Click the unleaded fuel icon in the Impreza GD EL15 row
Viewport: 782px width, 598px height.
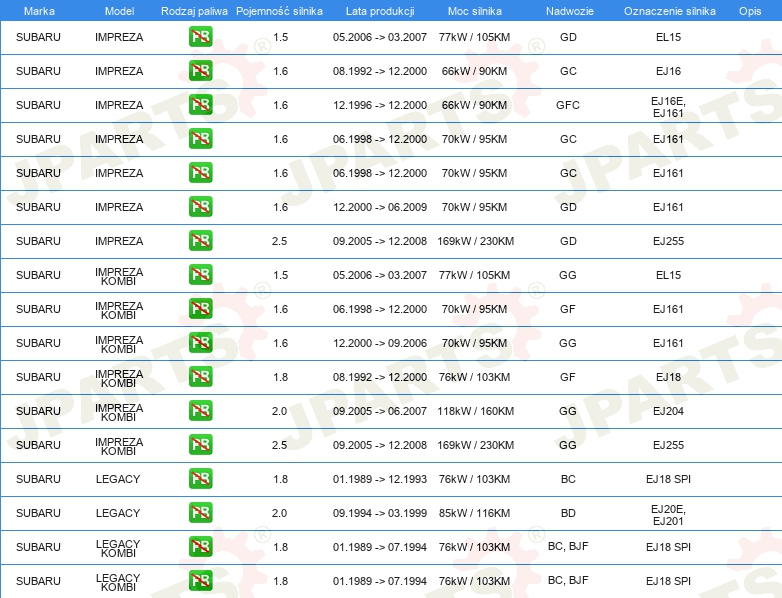(200, 37)
